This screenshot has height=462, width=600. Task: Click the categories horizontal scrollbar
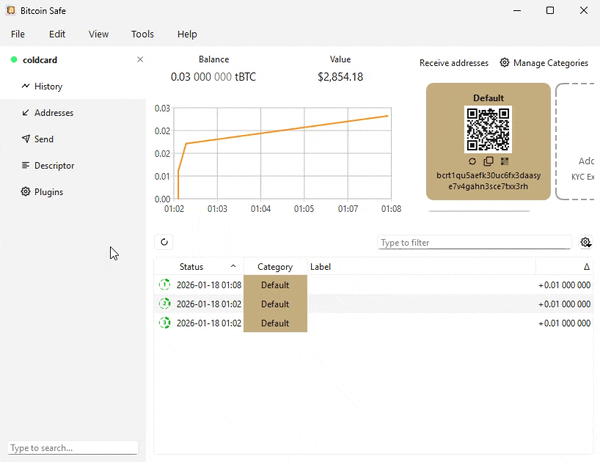click(479, 211)
